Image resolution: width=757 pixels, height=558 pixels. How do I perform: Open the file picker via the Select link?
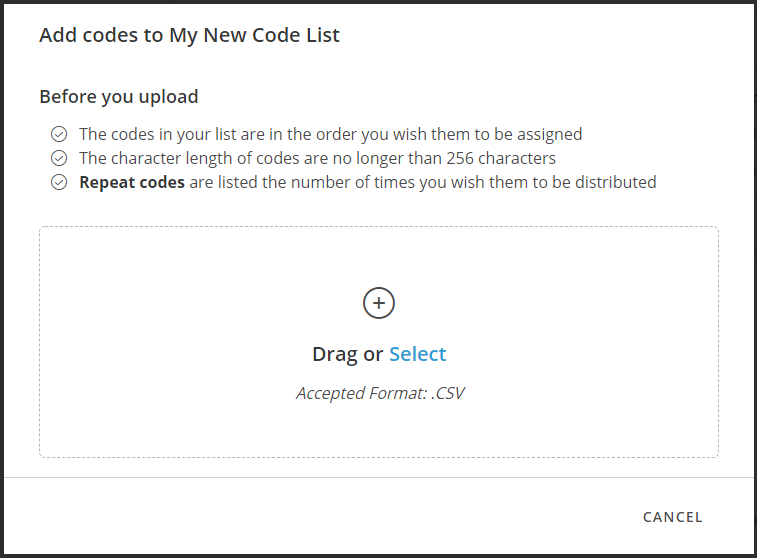point(418,354)
